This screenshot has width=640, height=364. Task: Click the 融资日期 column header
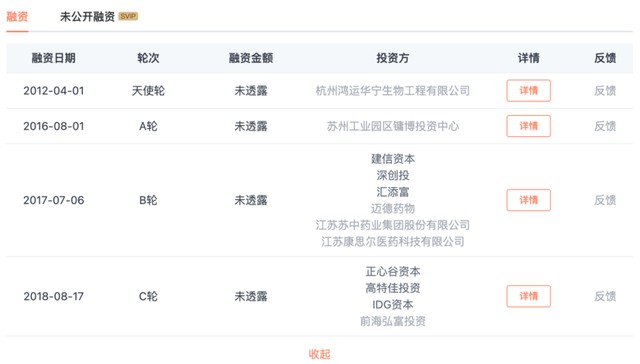point(53,58)
